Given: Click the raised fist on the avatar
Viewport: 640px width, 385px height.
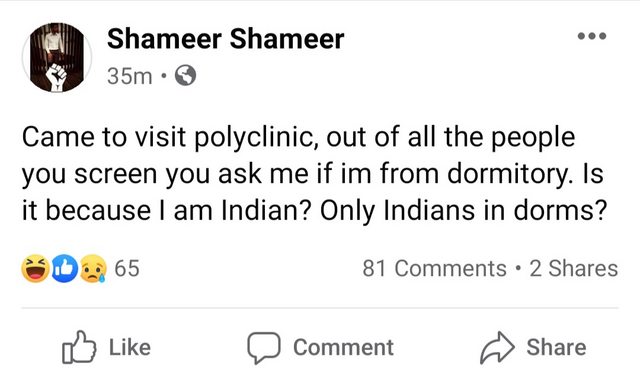Looking at the screenshot, I should [56, 77].
